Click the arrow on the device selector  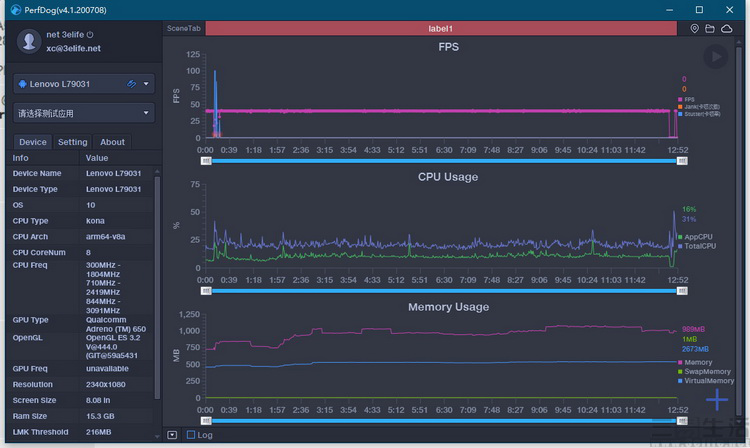pos(146,84)
